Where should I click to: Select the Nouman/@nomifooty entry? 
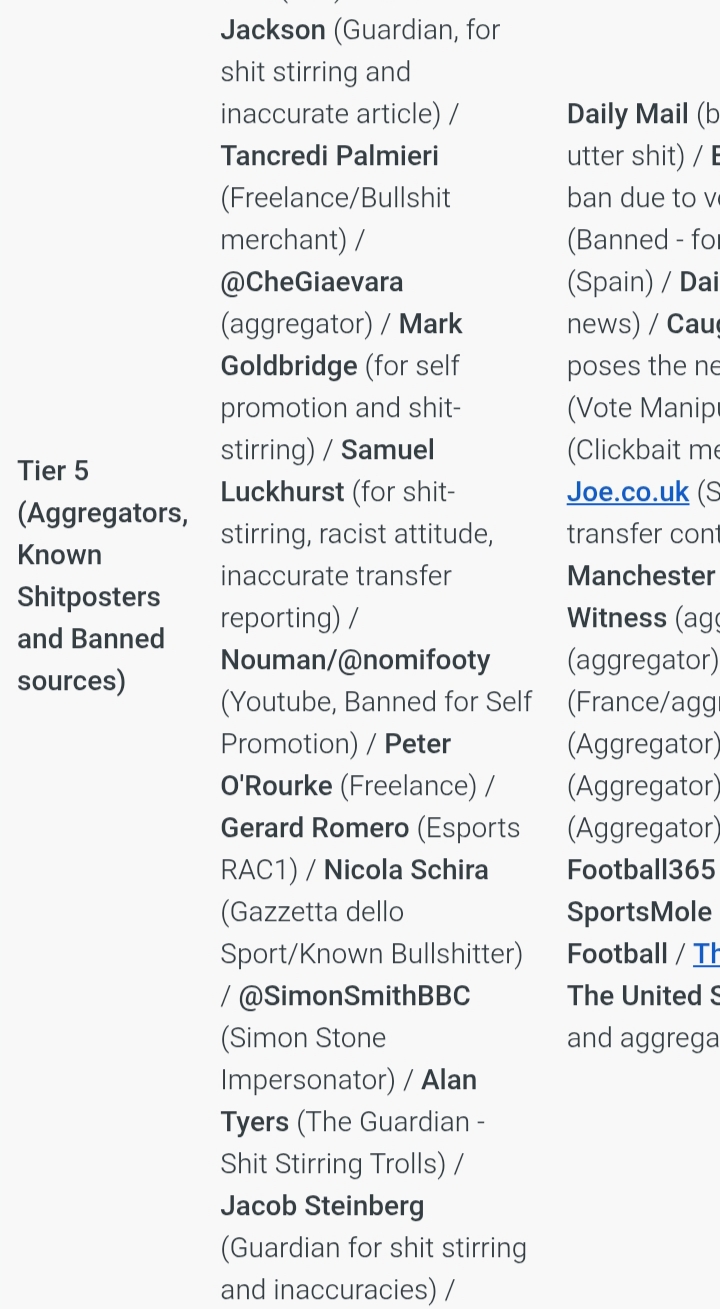pos(355,660)
